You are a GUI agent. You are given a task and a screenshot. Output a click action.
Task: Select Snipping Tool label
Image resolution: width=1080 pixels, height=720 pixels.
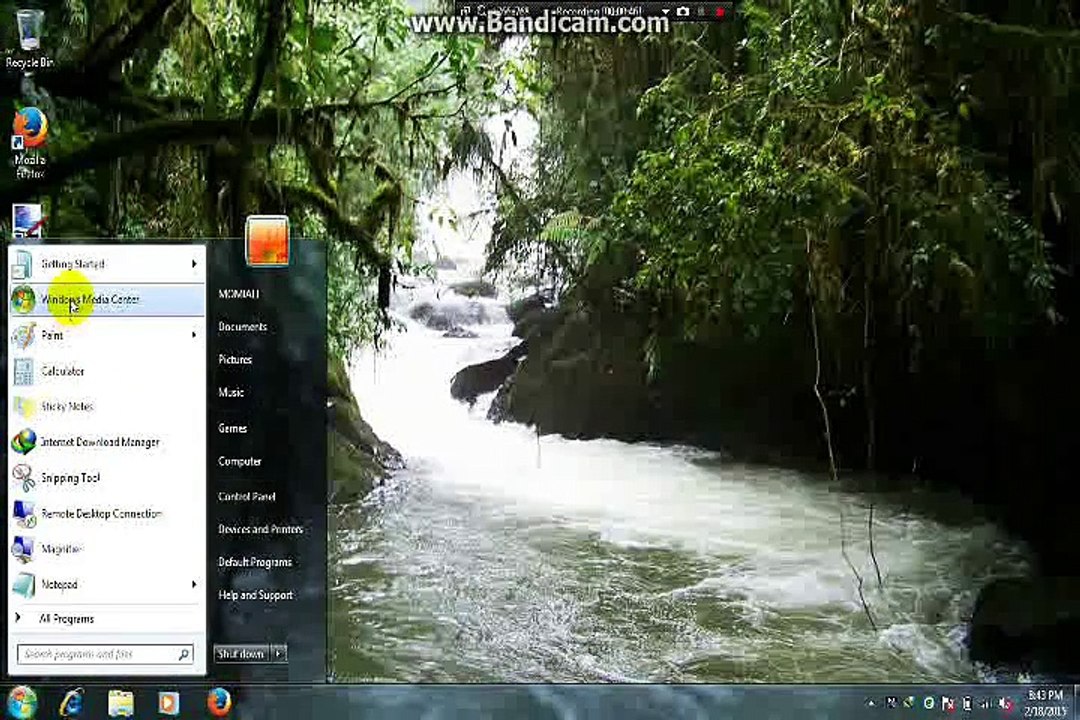point(70,478)
